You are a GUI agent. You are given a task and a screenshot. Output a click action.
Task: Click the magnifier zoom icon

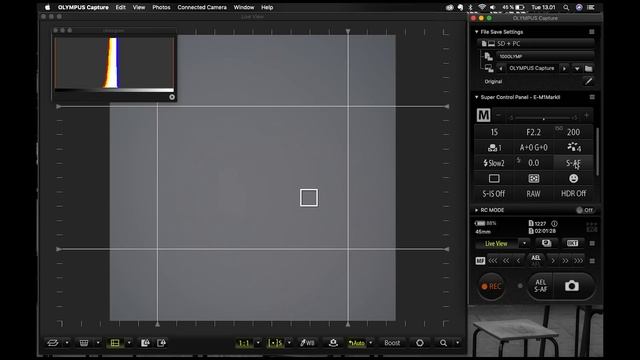pos(443,343)
